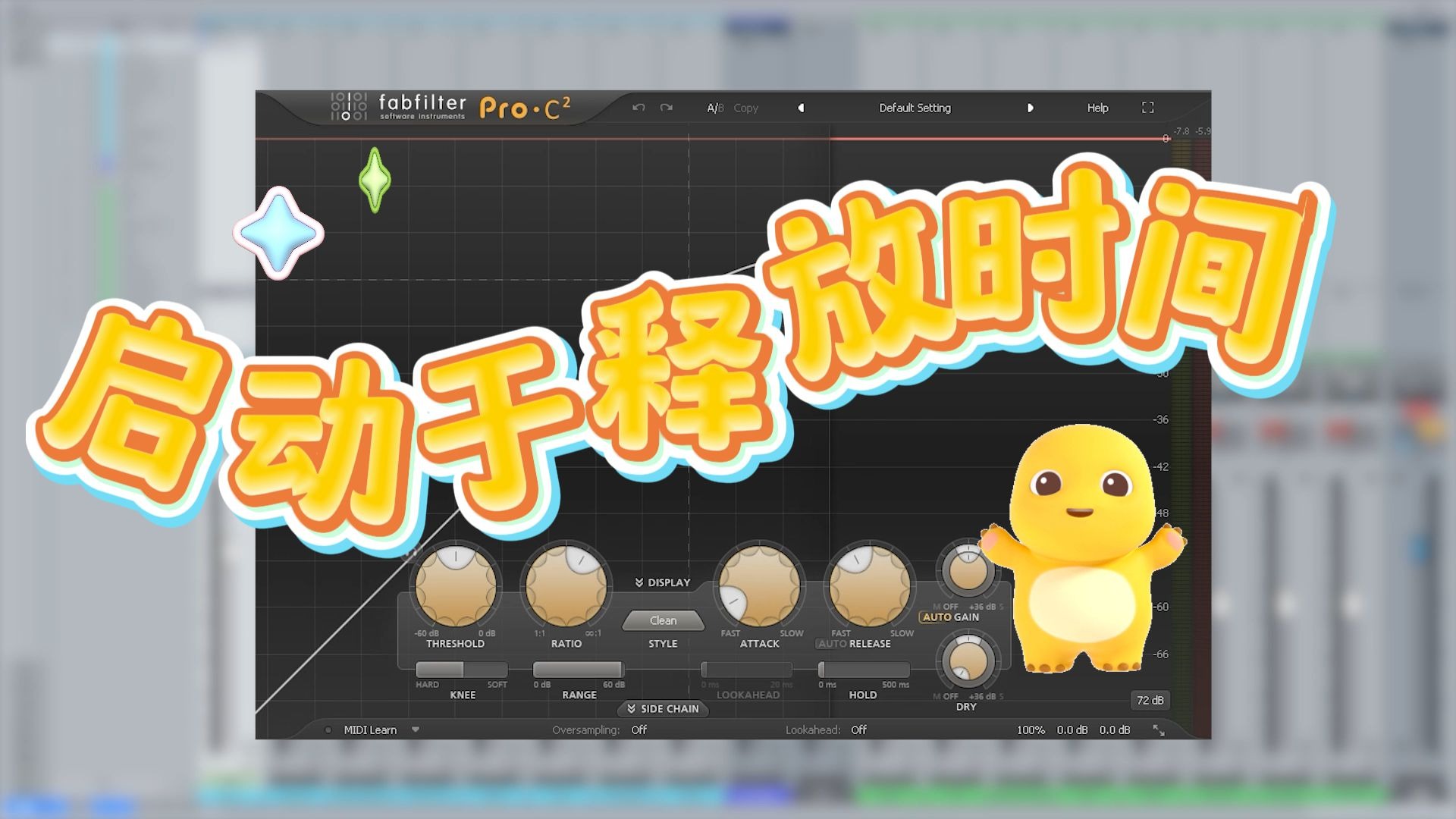The width and height of the screenshot is (1456, 819).
Task: Expand the Side Chain section
Action: pyautogui.click(x=663, y=708)
